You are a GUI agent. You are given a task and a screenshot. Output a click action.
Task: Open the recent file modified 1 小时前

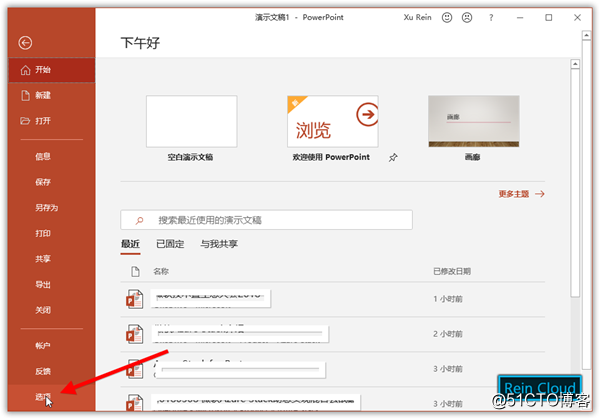coord(333,299)
